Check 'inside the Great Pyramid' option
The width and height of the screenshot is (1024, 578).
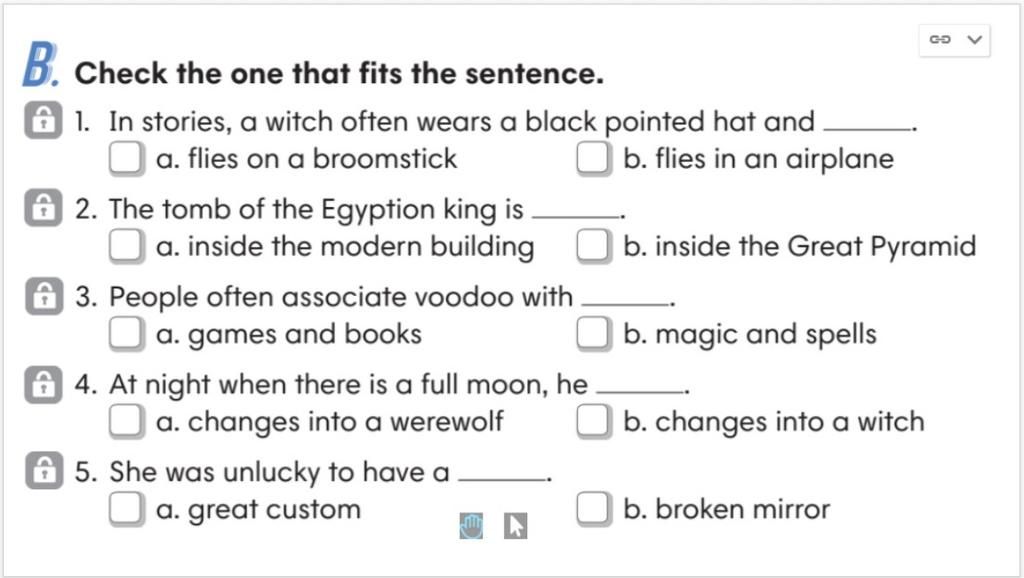(x=594, y=246)
